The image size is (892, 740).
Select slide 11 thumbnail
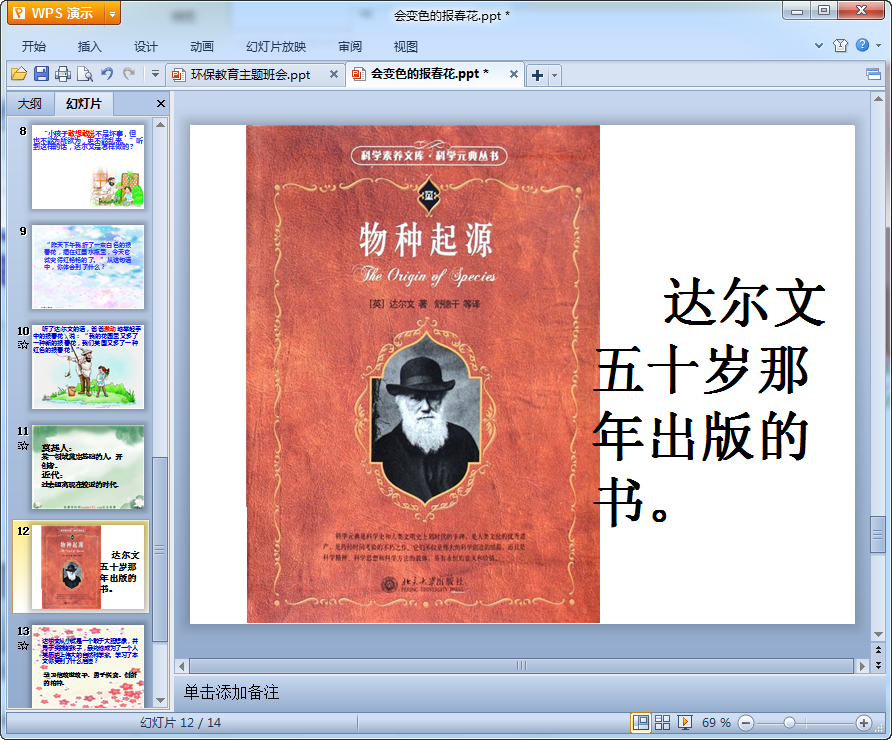(x=88, y=467)
